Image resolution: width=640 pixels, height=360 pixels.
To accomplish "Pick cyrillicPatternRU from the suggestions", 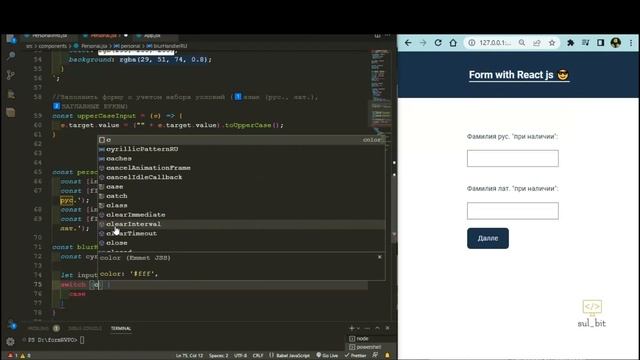I will click(x=241, y=149).
